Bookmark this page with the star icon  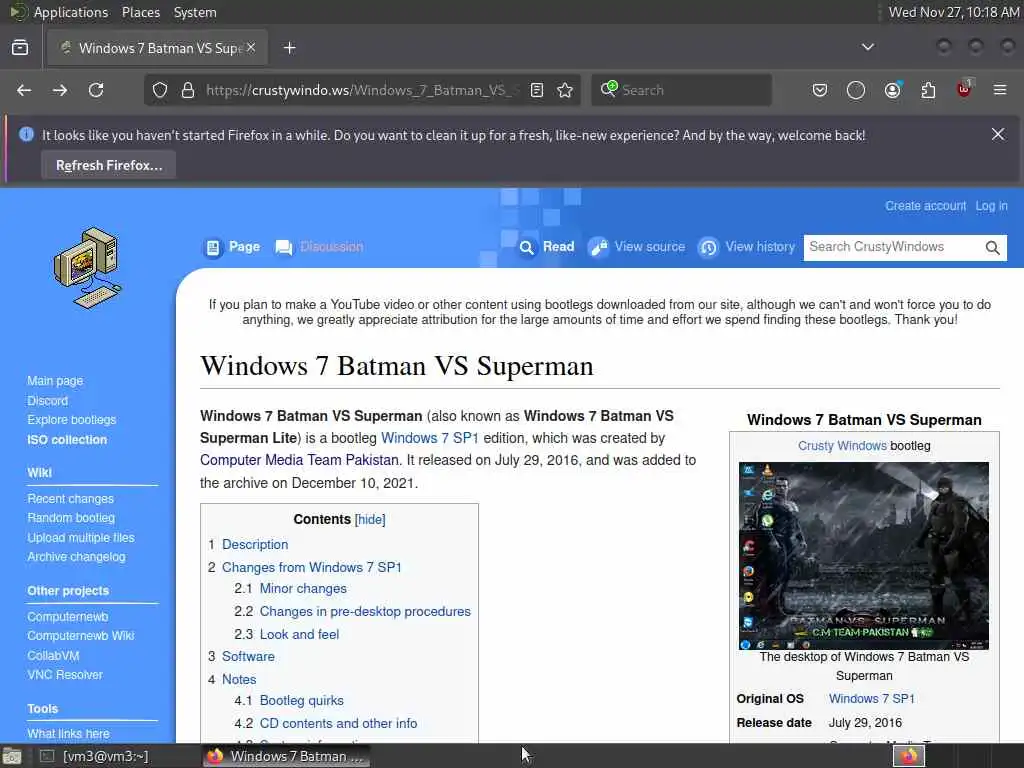click(566, 90)
